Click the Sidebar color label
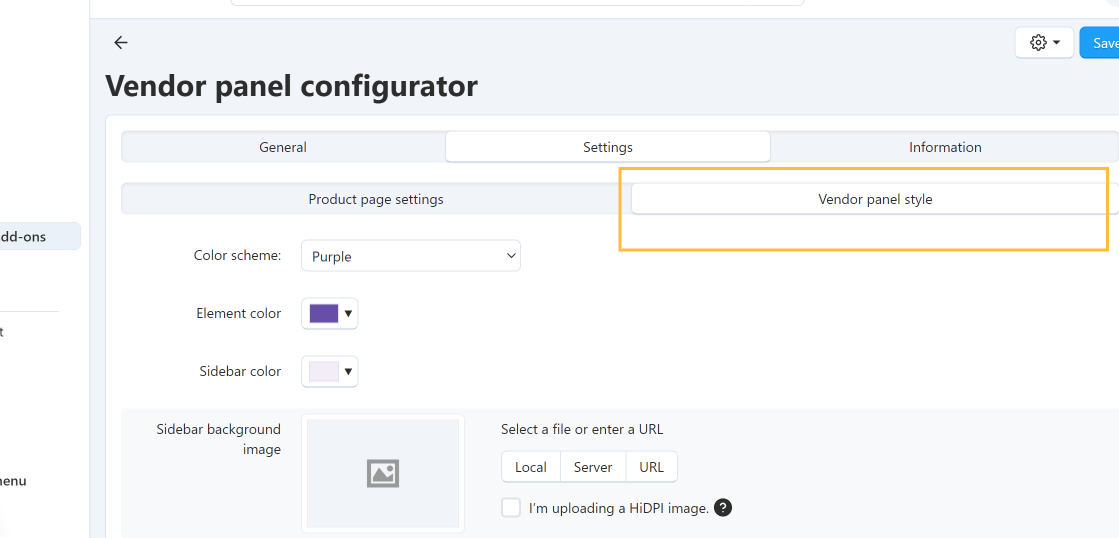The width and height of the screenshot is (1119, 538). click(240, 371)
